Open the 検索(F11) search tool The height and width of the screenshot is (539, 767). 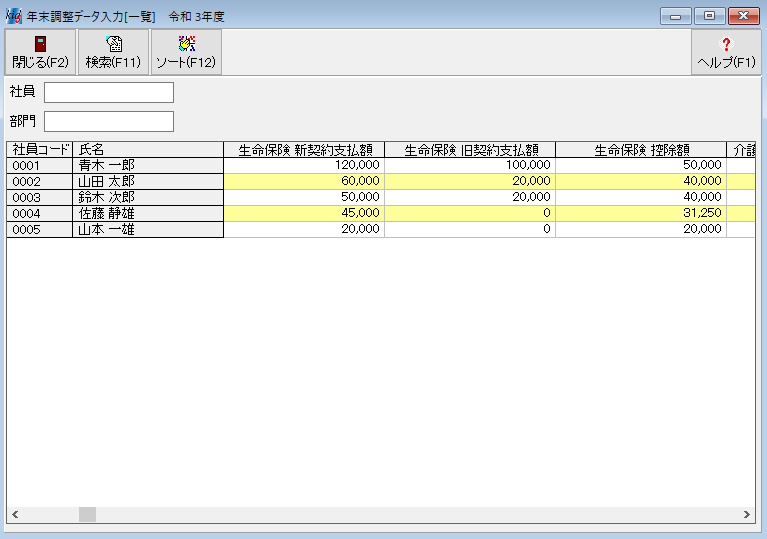point(113,52)
